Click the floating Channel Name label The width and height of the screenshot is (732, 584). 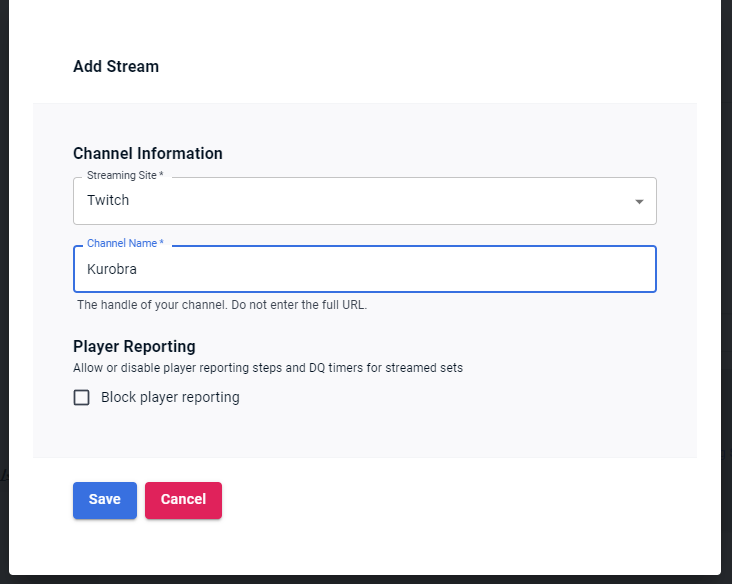pos(125,243)
